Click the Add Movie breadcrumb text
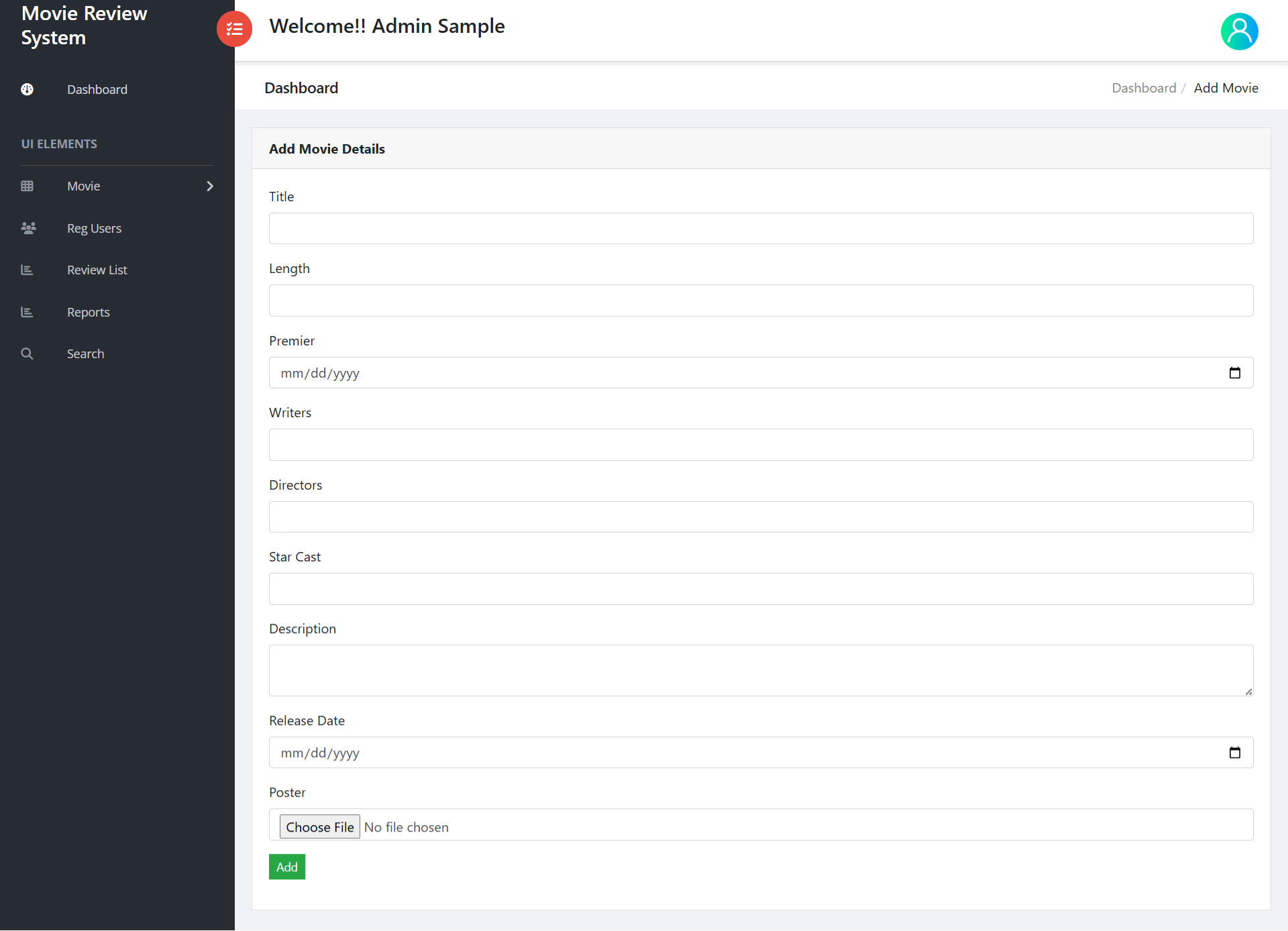1288x931 pixels. pyautogui.click(x=1226, y=88)
